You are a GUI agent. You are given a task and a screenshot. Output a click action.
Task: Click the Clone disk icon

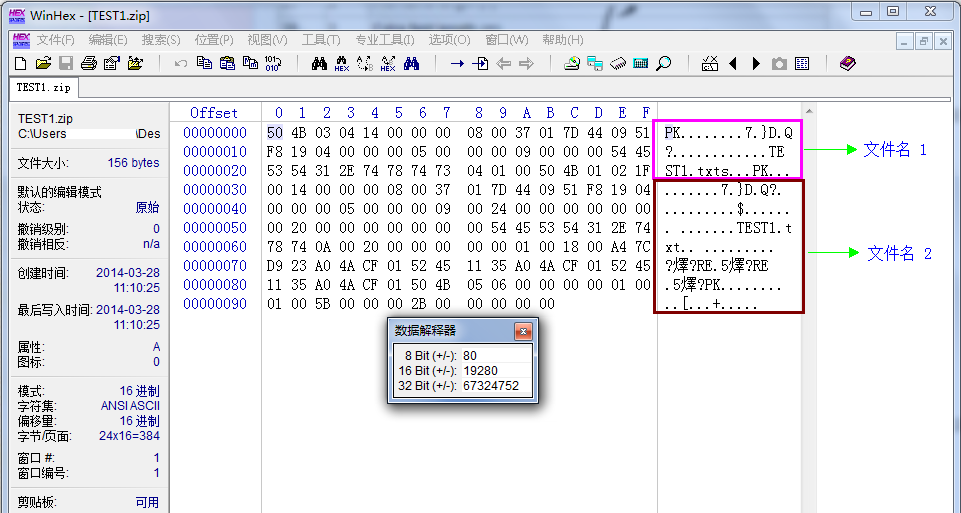pos(595,63)
